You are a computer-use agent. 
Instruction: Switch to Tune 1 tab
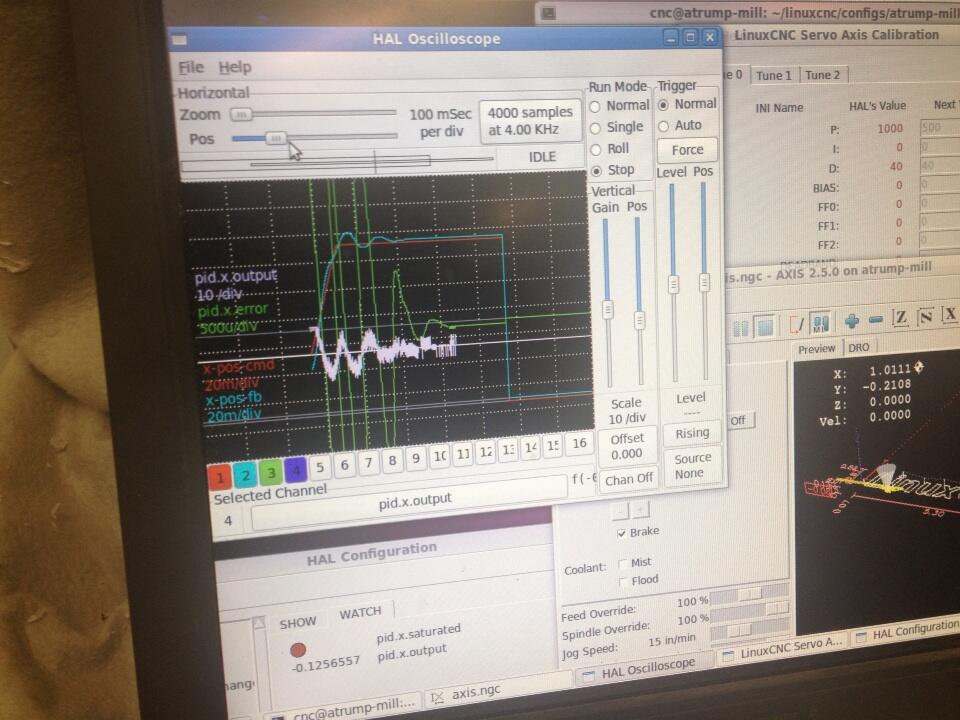tap(774, 75)
